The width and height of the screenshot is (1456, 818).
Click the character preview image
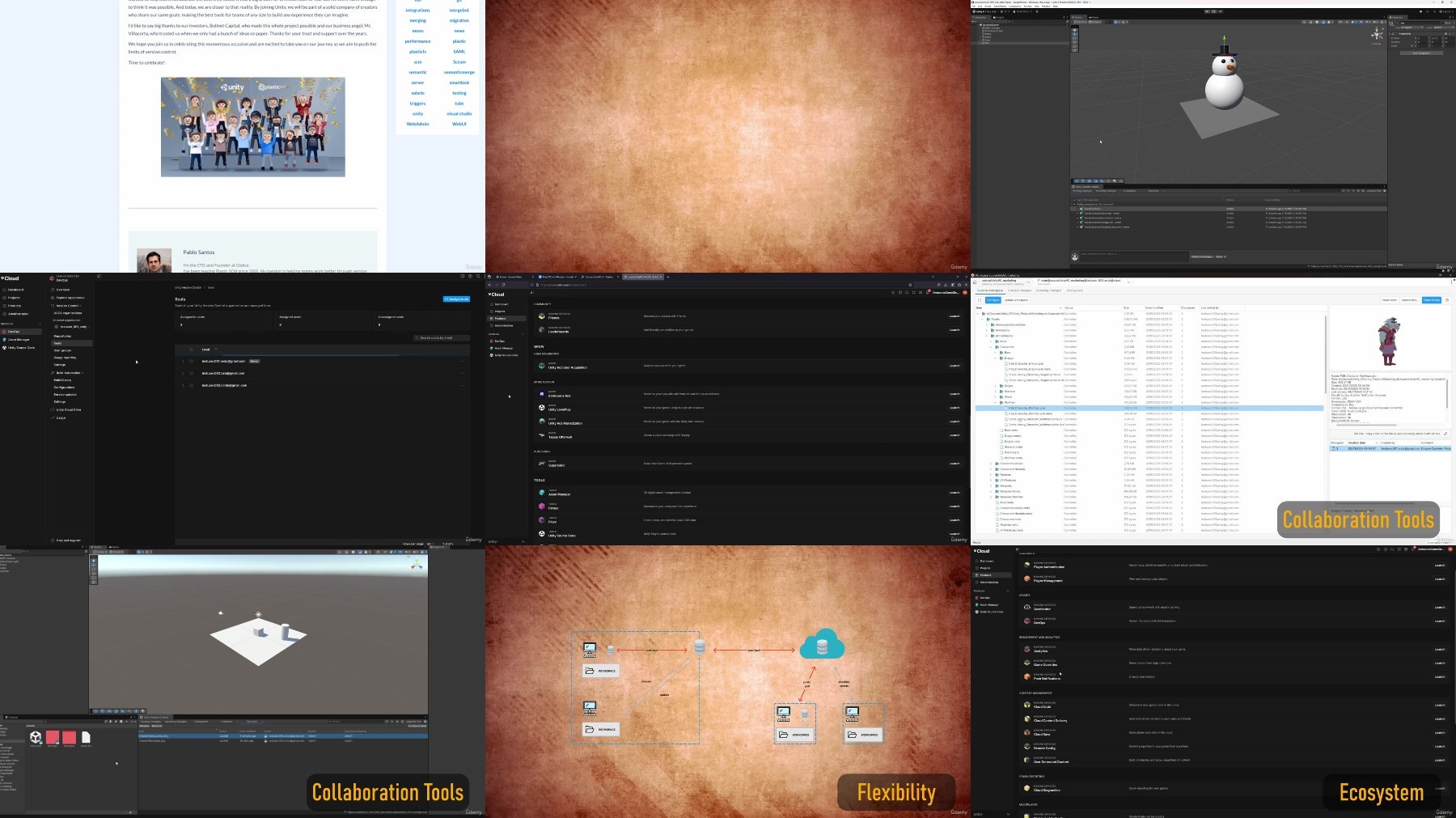(1388, 341)
